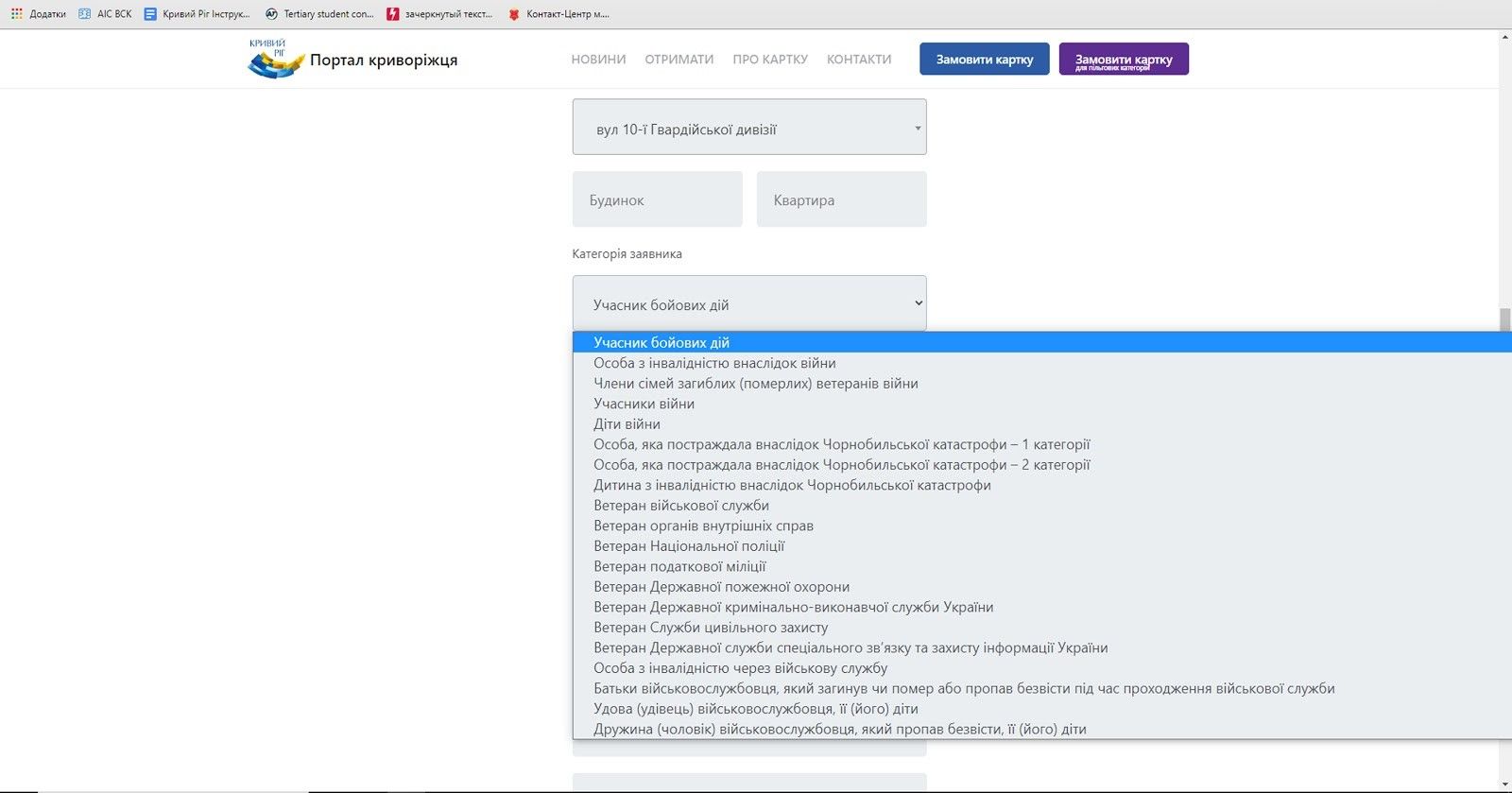Viewport: 1512px width, 793px height.
Task: Select the Учасники війни option
Action: point(1041,404)
